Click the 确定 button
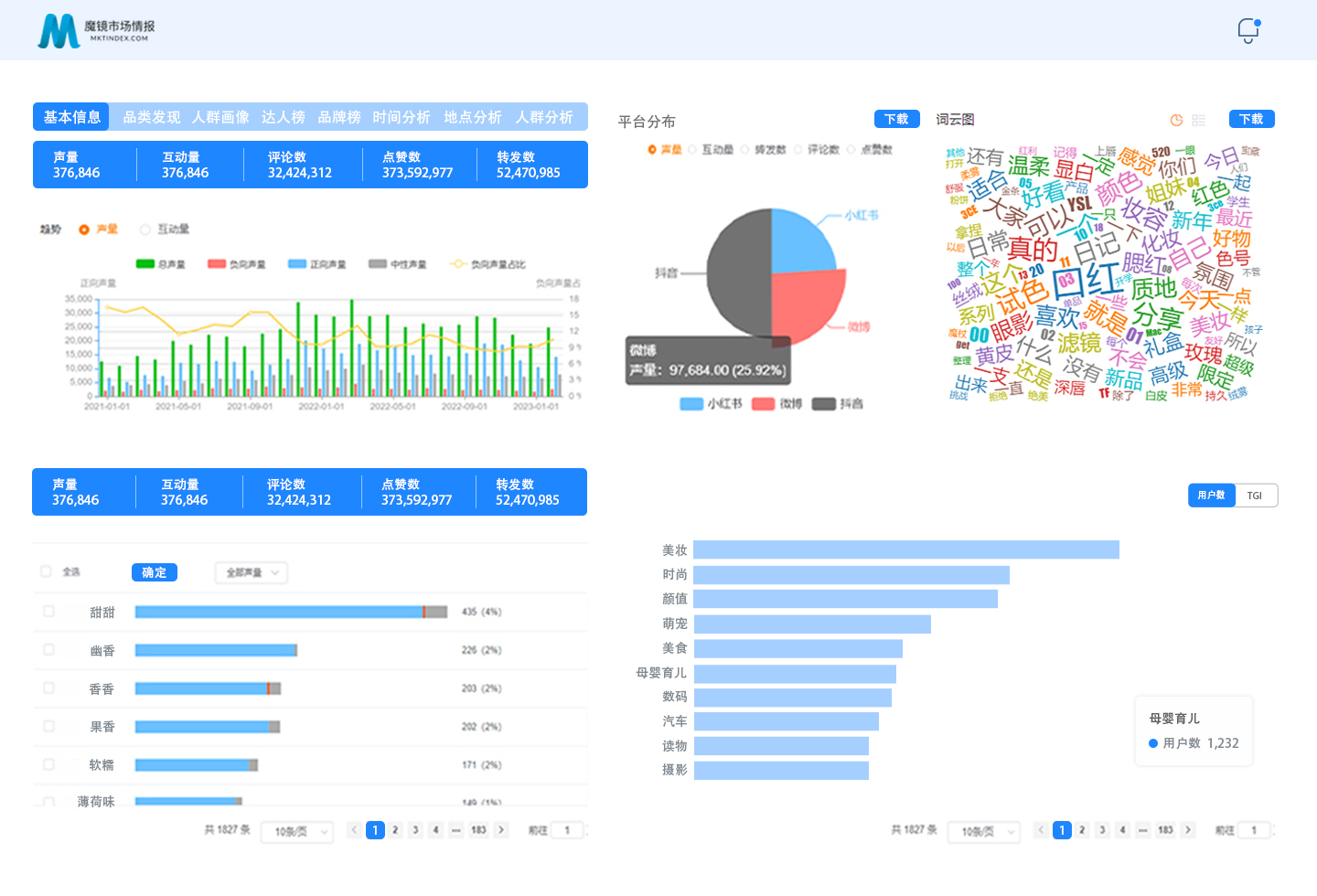Viewport: 1317px width, 896px height. point(155,572)
